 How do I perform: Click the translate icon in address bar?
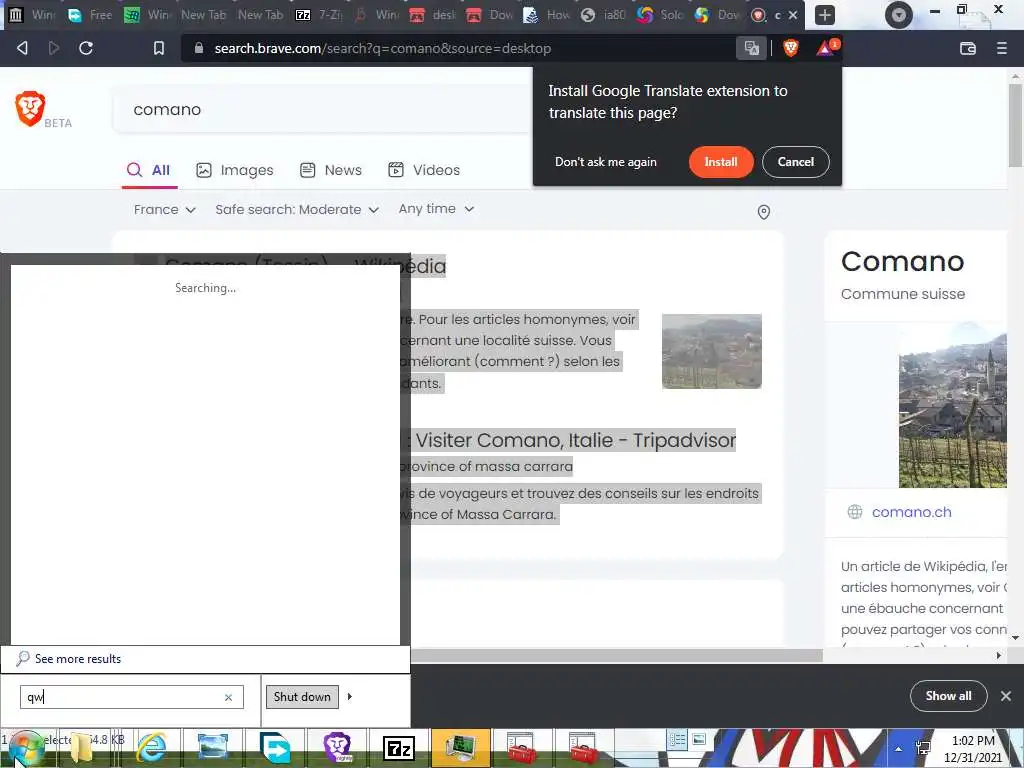[751, 48]
